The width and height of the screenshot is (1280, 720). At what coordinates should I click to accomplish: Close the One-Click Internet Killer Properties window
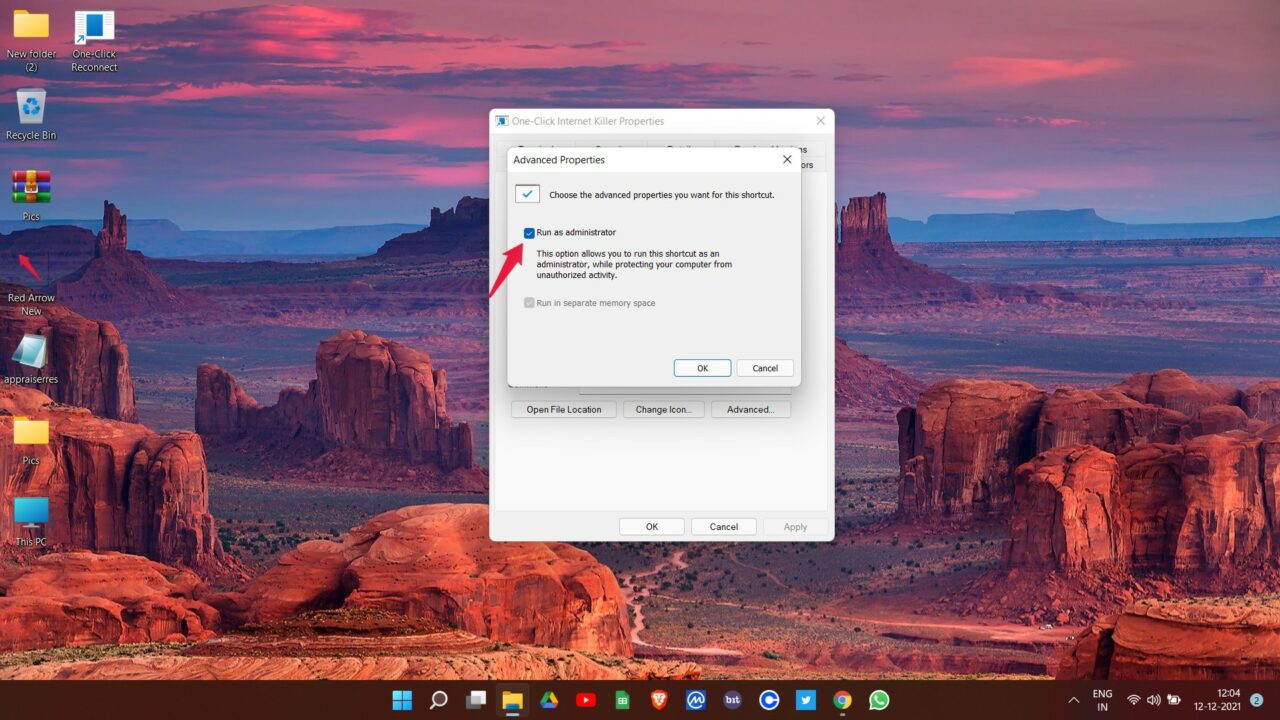(821, 121)
